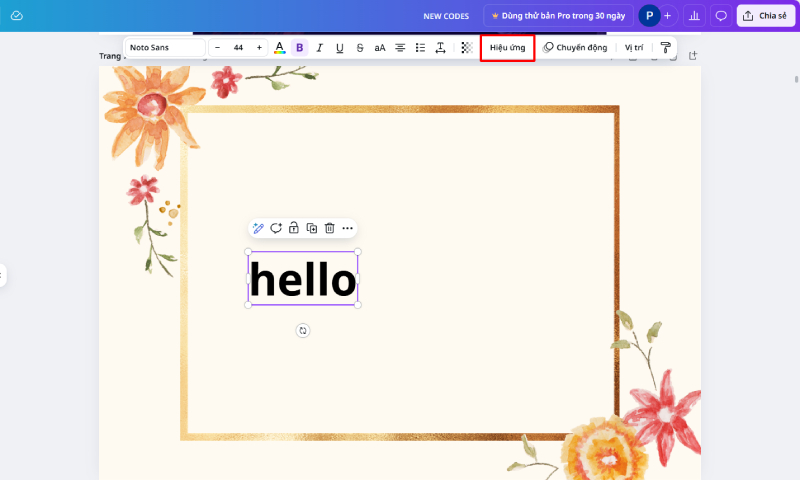Open the analytics bar chart icon
Image resolution: width=800 pixels, height=480 pixels.
coord(694,16)
